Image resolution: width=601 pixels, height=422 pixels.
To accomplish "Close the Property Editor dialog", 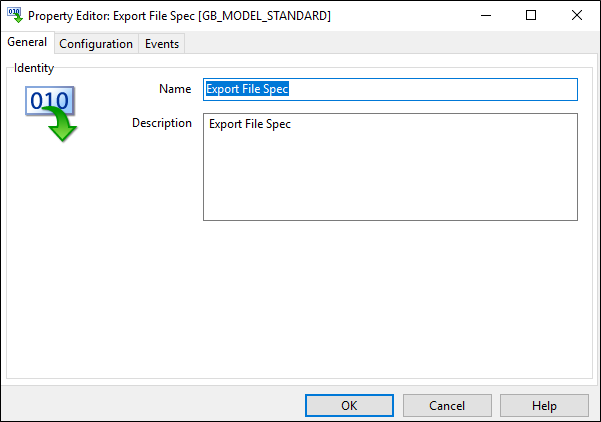I will click(576, 15).
